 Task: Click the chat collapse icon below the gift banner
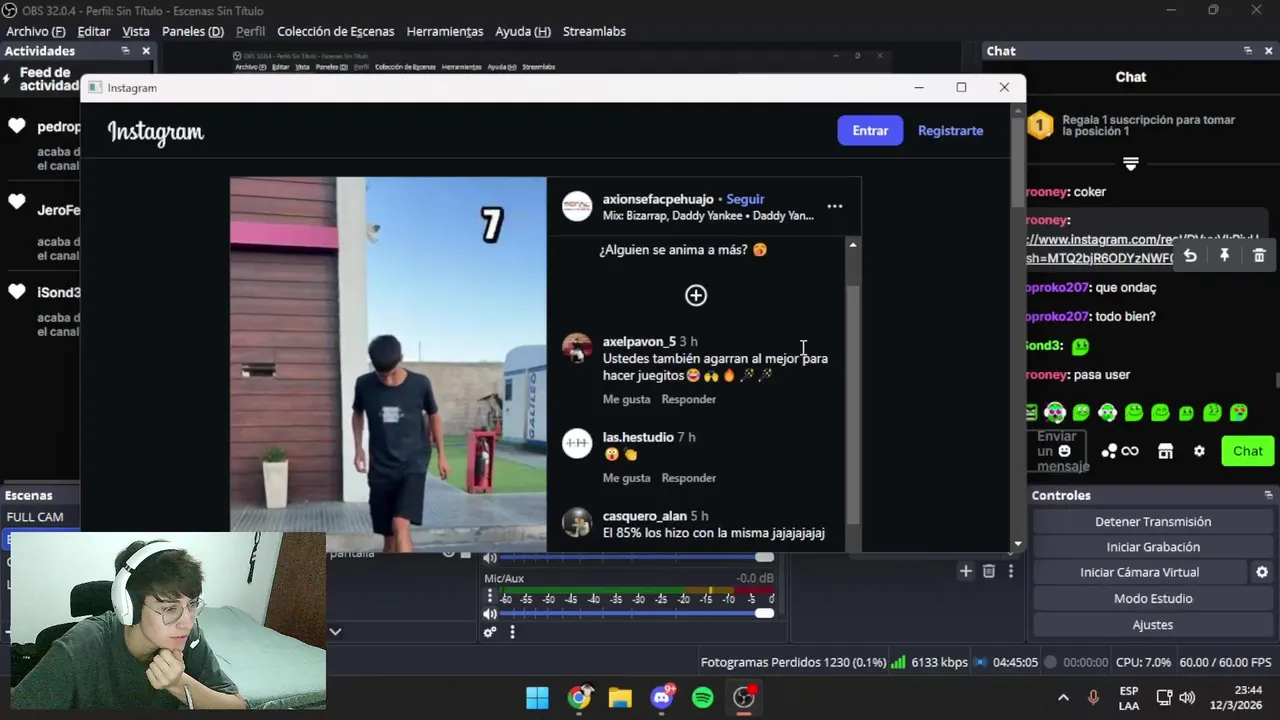(x=1131, y=163)
